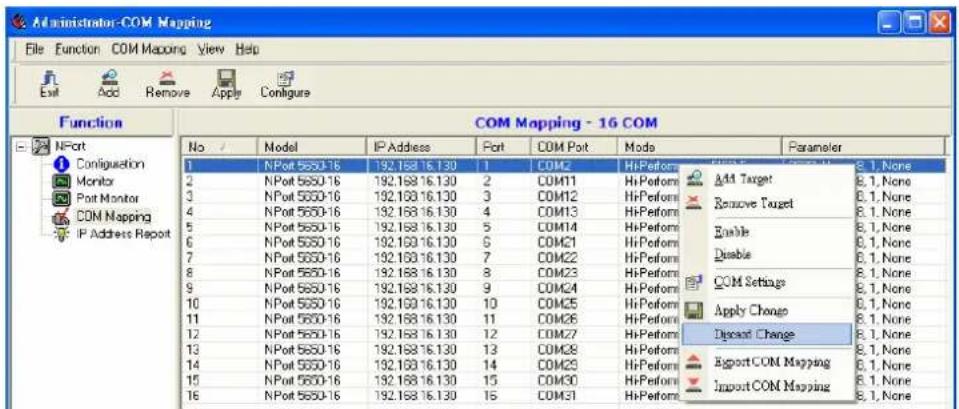Open IP Address Report in the tree
This screenshot has width=959, height=409.
(122, 234)
